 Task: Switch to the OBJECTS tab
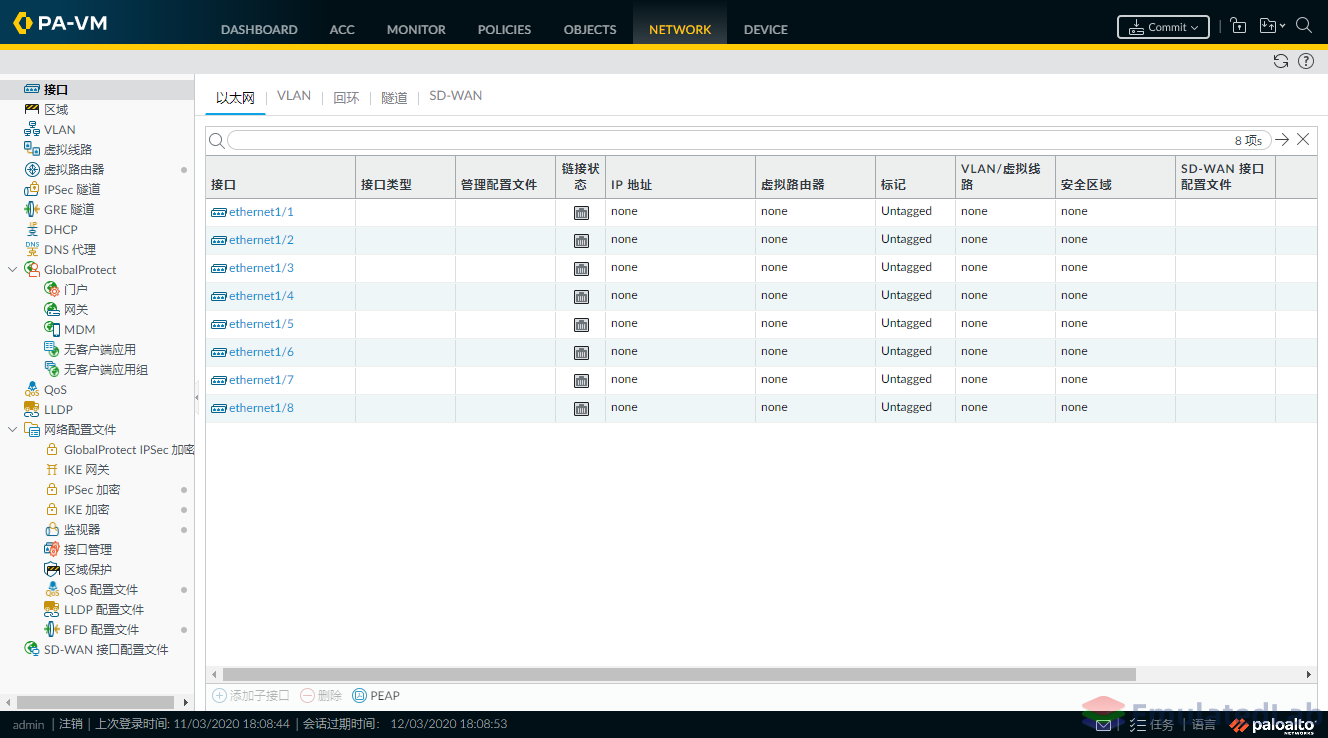[590, 29]
